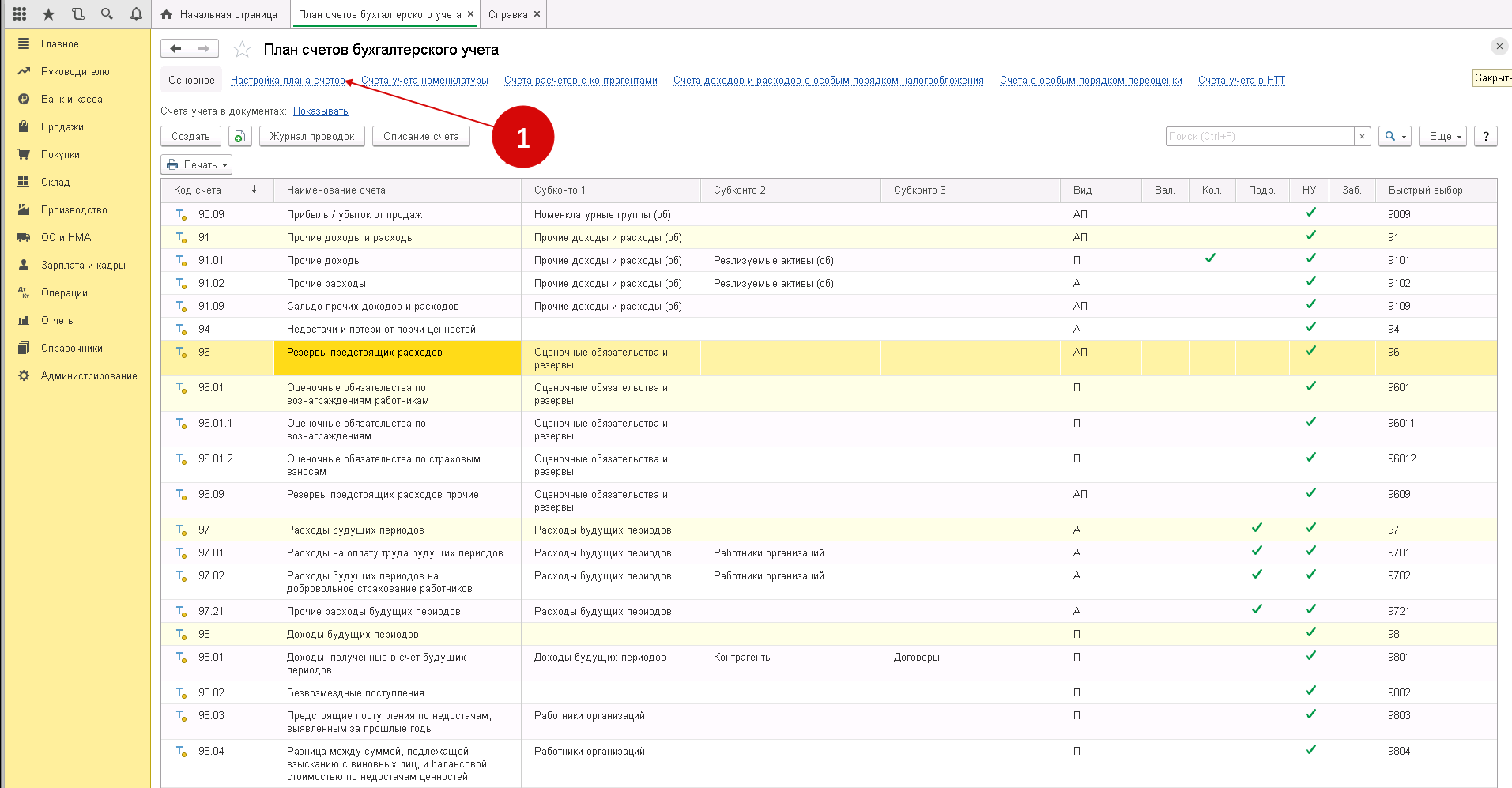
Task: Open Счета расчетов с контрагентами link
Action: point(581,80)
